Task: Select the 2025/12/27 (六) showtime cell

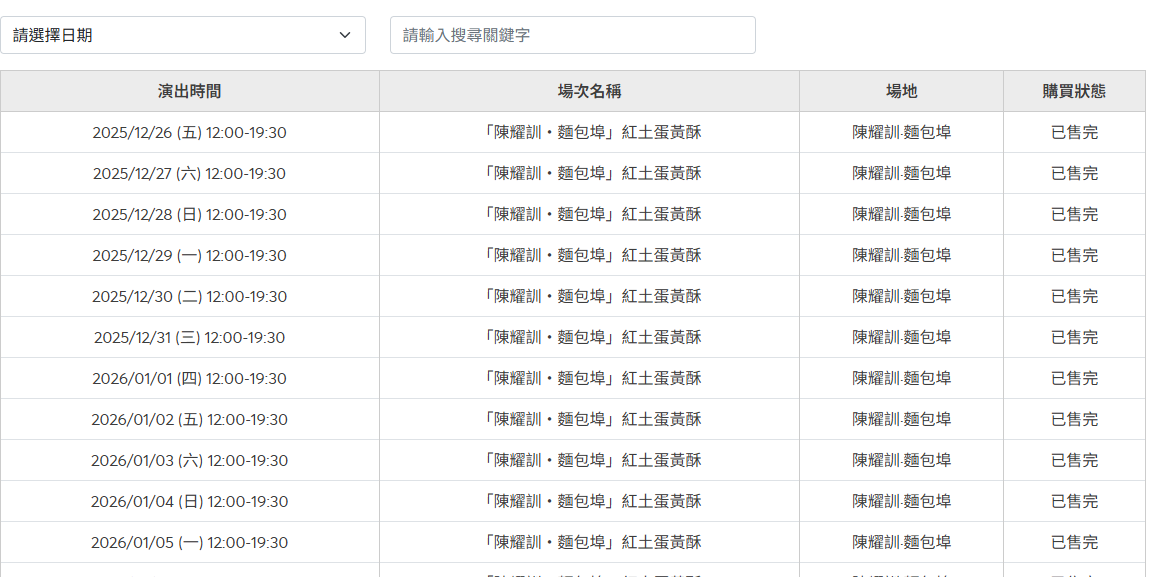Action: click(x=189, y=173)
